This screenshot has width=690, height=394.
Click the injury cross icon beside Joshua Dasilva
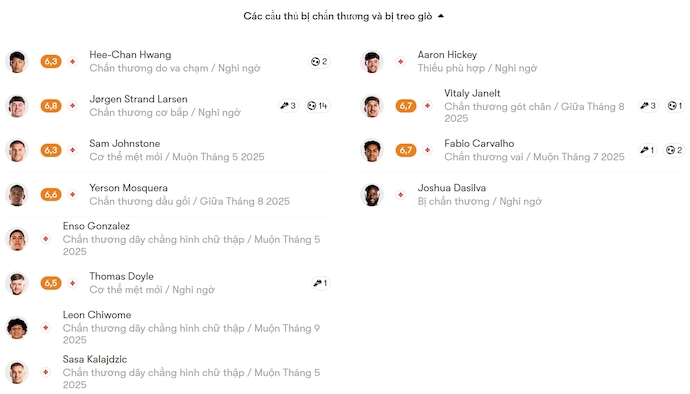coord(400,195)
